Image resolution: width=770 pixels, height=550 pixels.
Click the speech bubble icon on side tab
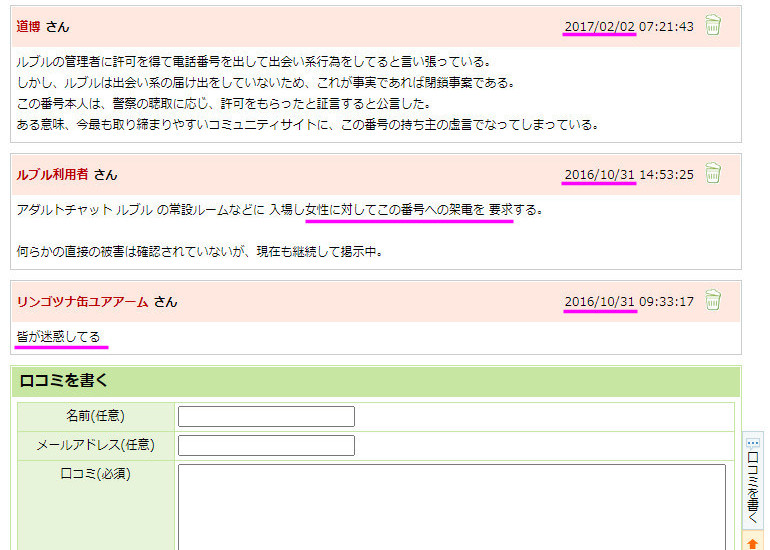pos(752,443)
